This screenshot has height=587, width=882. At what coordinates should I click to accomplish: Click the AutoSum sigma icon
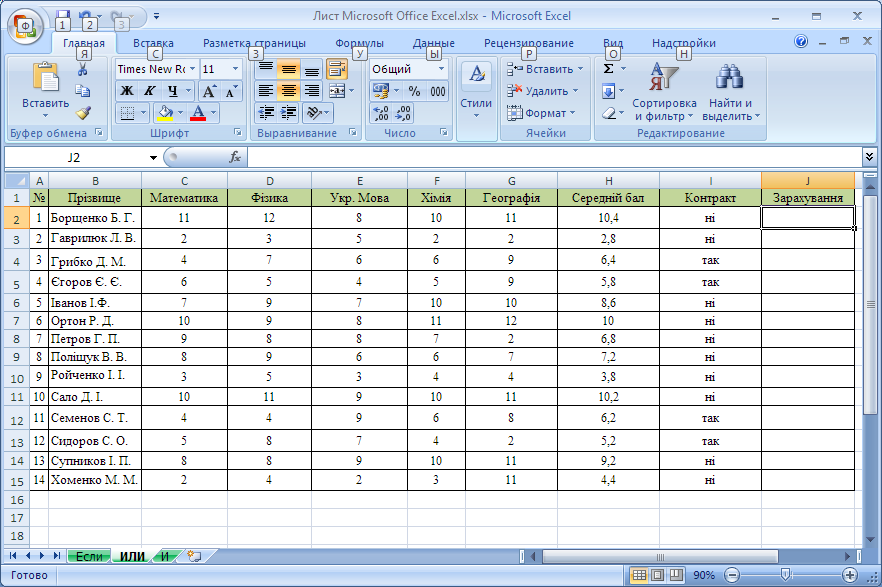pyautogui.click(x=609, y=69)
